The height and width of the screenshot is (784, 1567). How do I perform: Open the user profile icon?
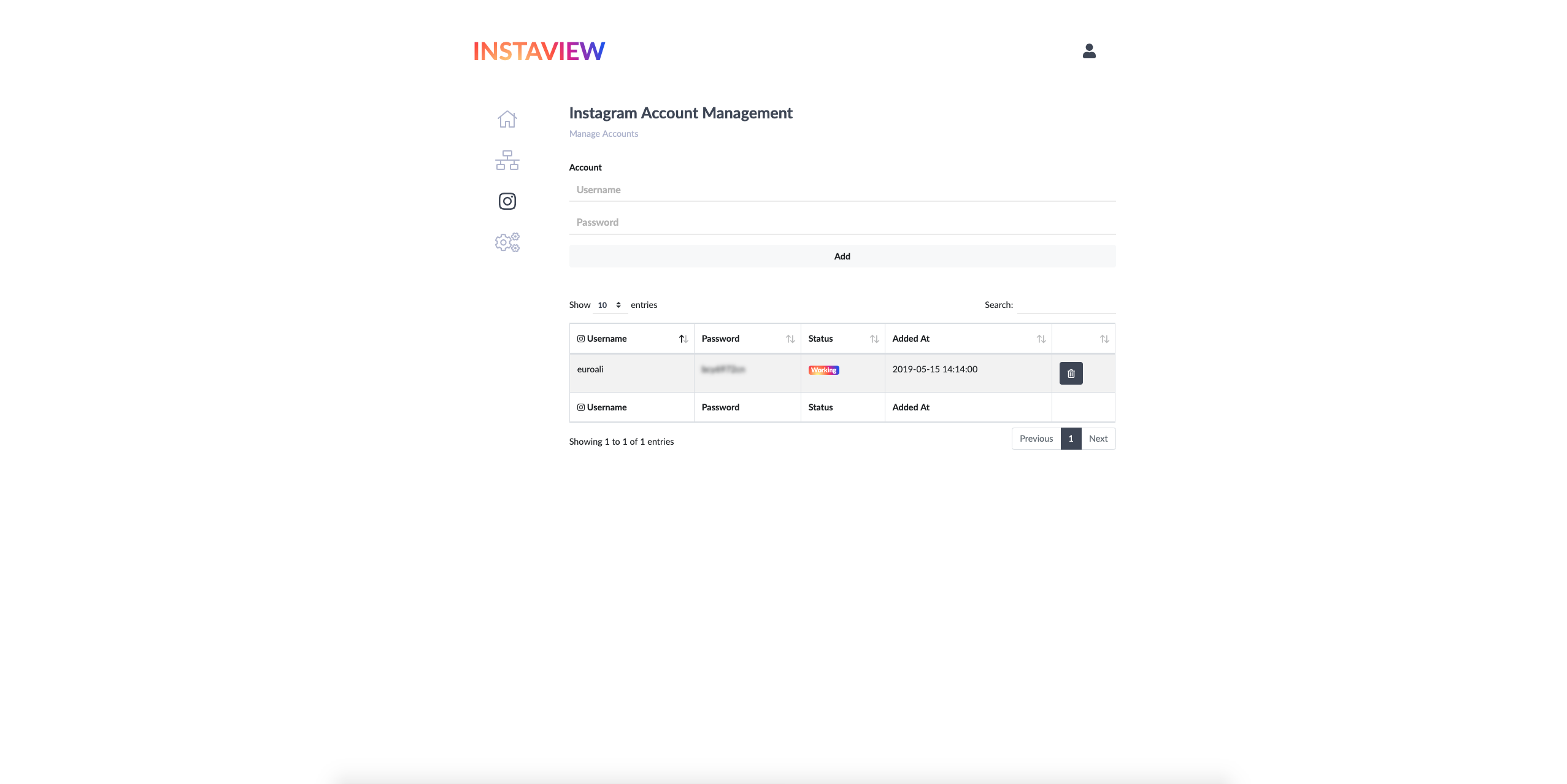coord(1089,51)
